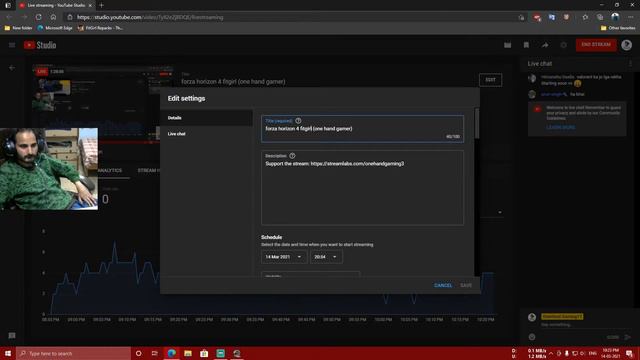
Task: Click the Description help question-mark icon
Action: click(292, 156)
